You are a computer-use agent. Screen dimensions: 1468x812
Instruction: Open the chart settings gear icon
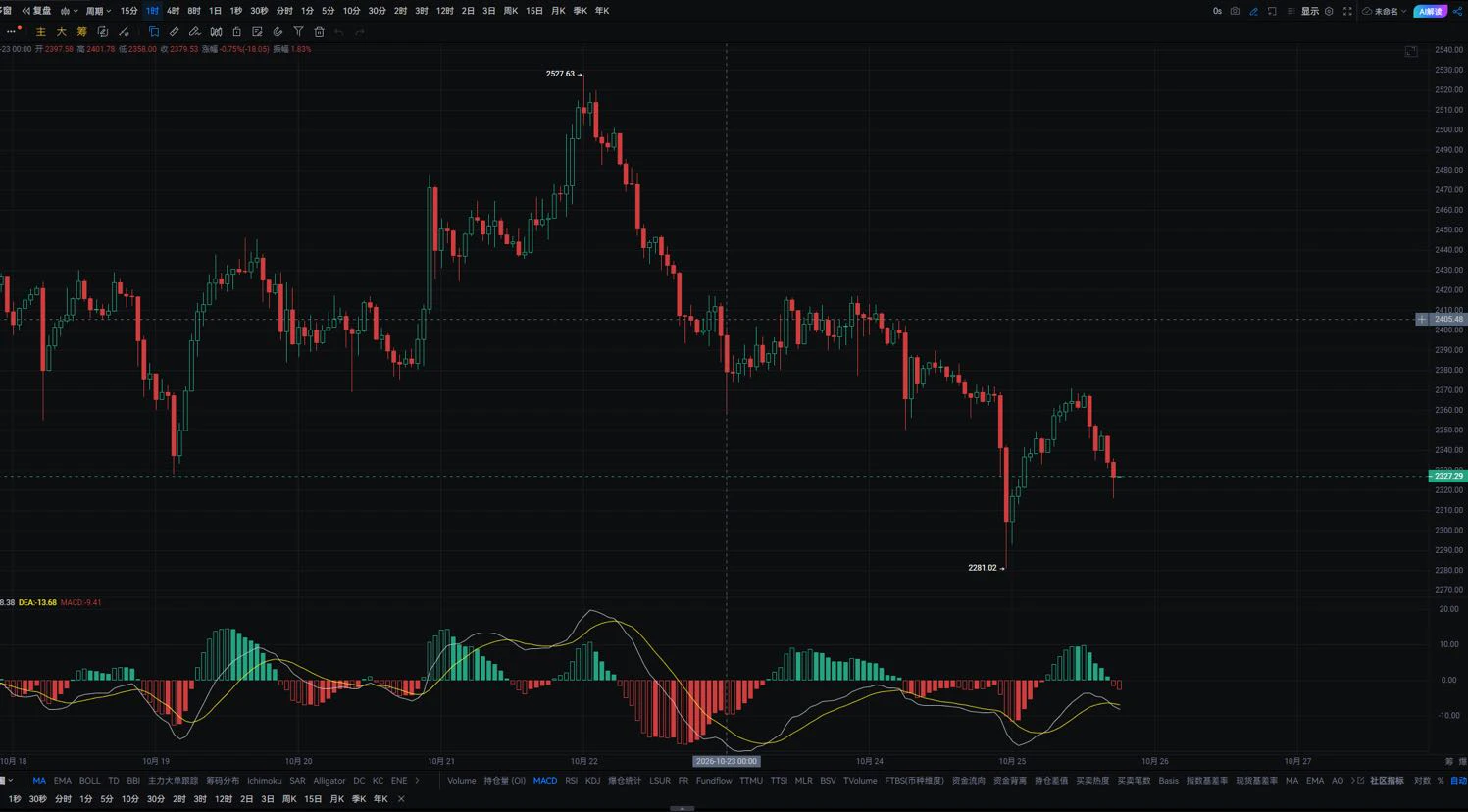click(1329, 11)
